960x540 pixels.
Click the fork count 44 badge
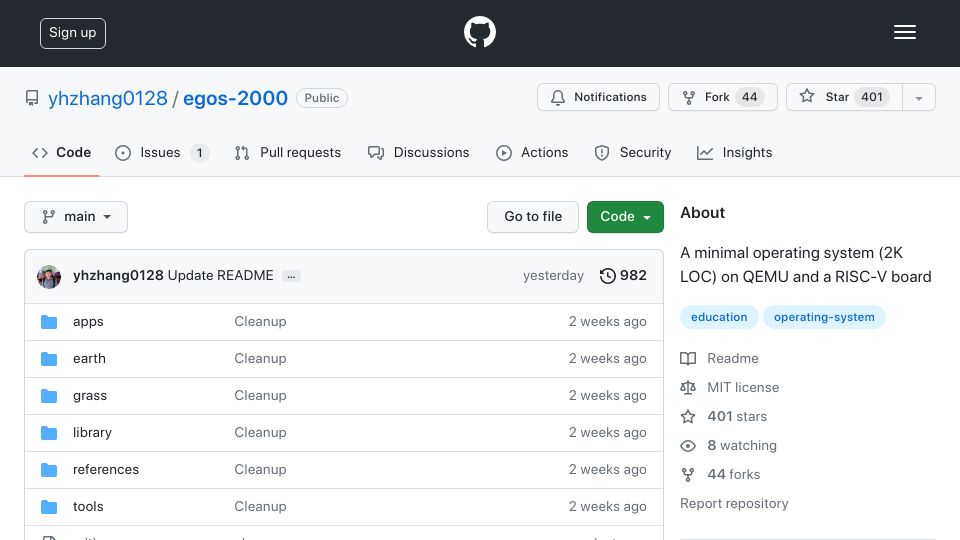pyautogui.click(x=749, y=97)
